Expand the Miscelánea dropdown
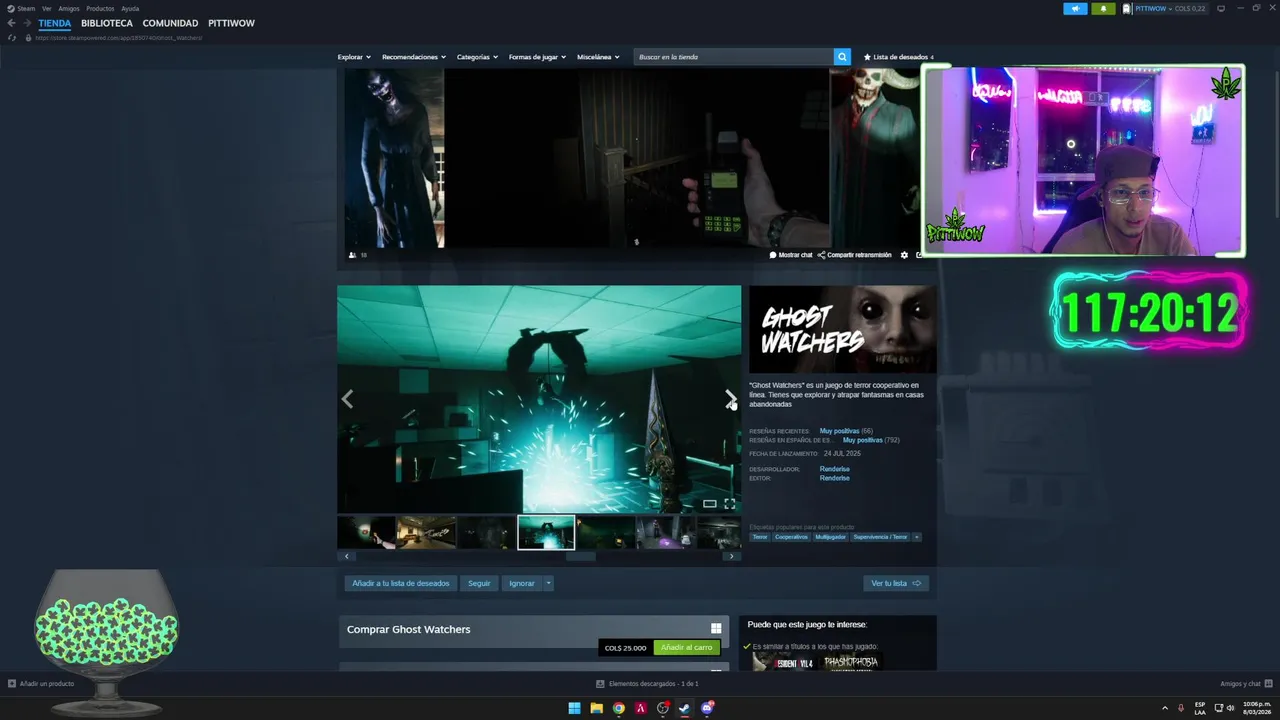The width and height of the screenshot is (1280, 720). [x=598, y=57]
